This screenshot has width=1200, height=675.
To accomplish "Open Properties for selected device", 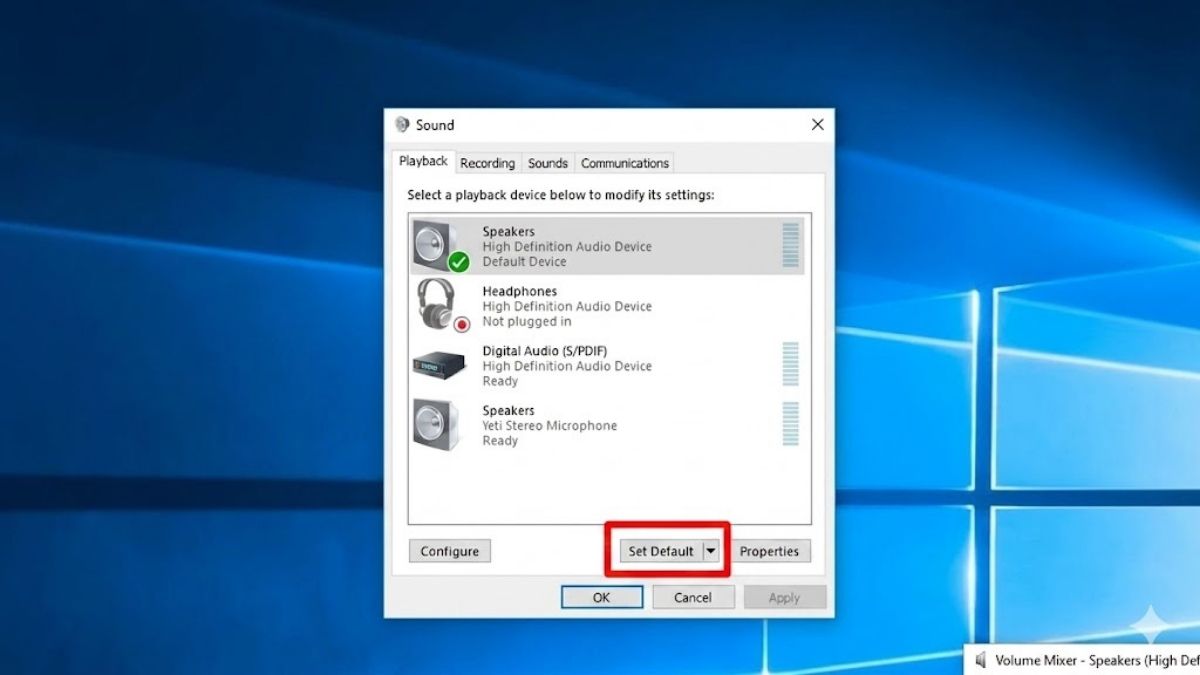I will (x=769, y=551).
